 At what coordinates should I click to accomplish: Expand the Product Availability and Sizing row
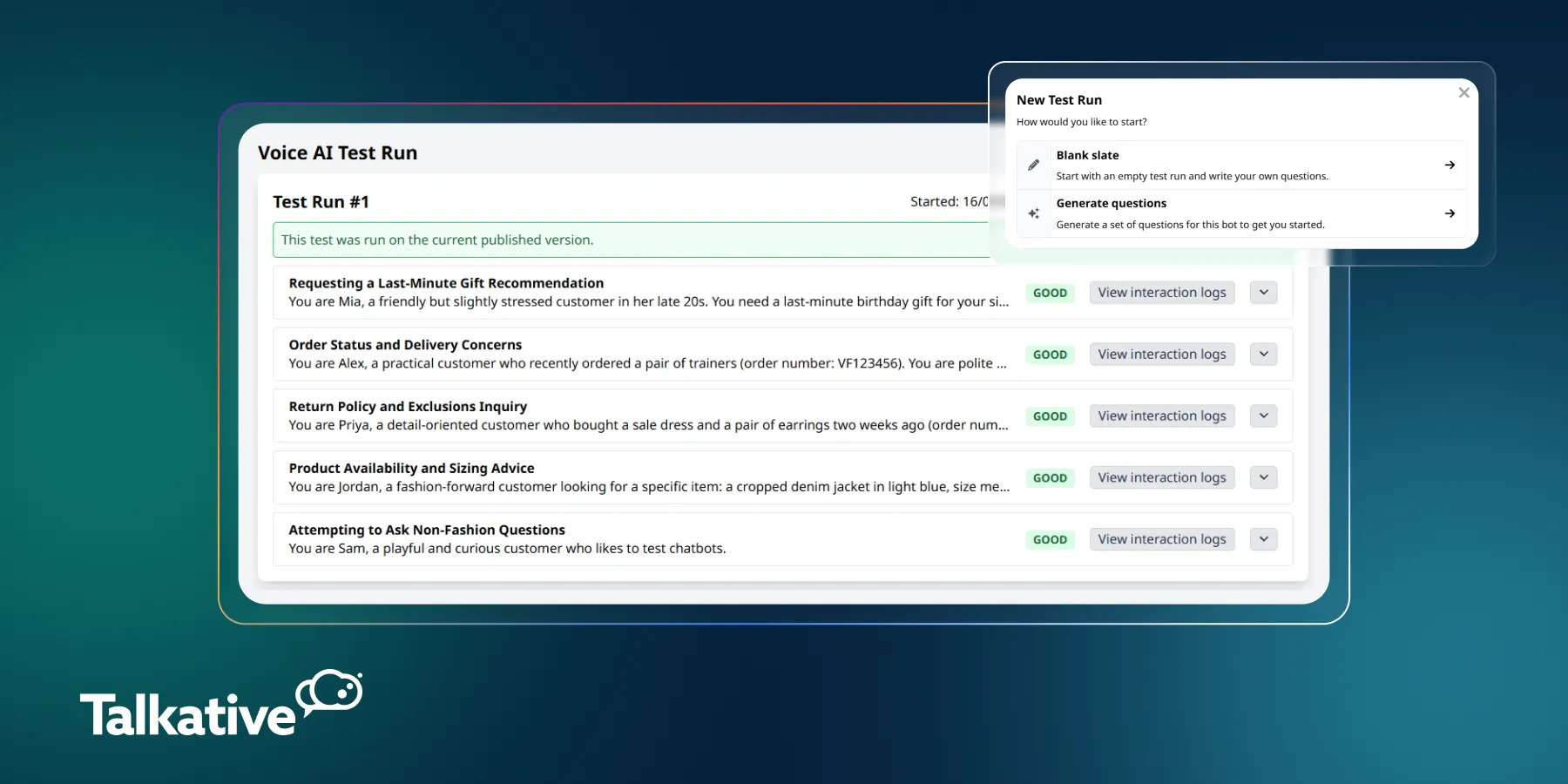coord(1263,477)
